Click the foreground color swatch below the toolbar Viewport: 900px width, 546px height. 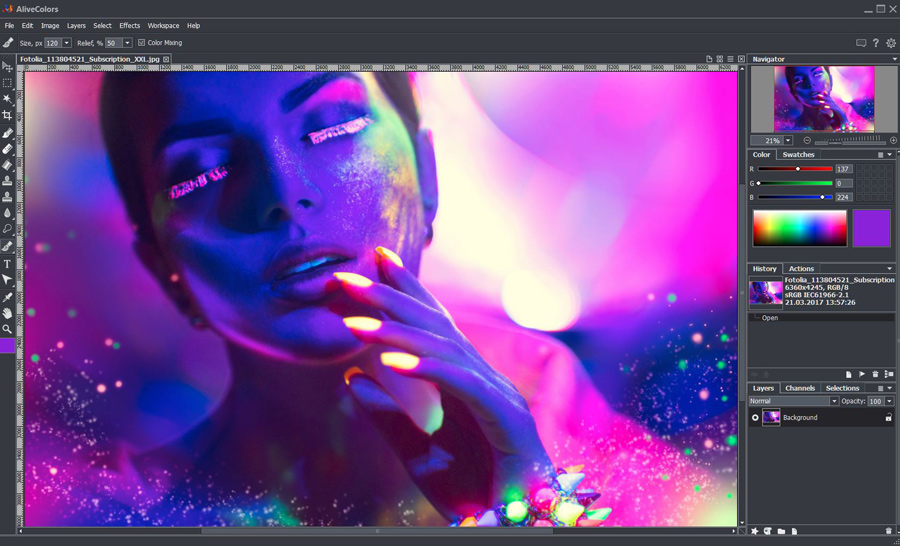(7, 345)
